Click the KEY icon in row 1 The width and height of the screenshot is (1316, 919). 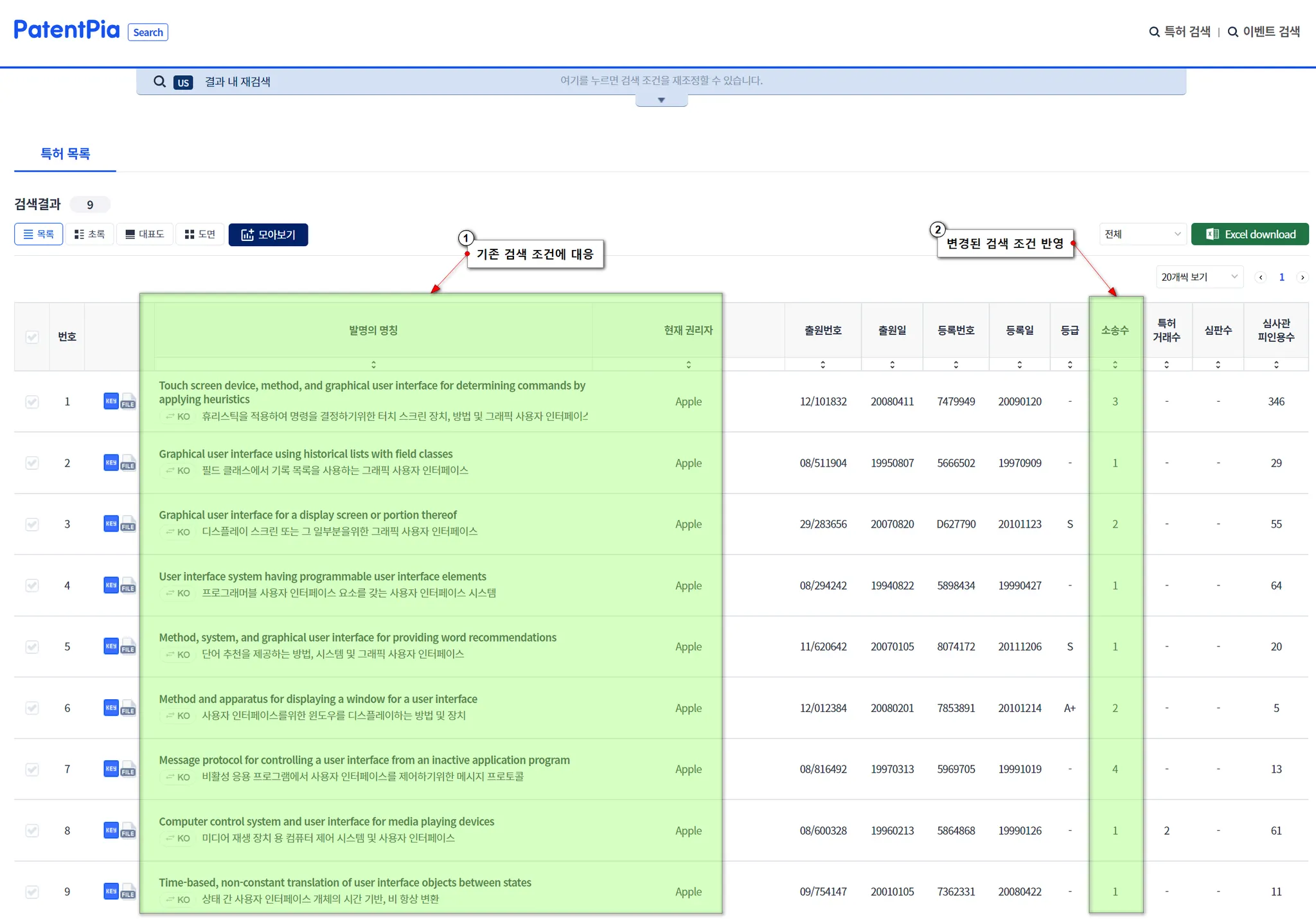pos(111,401)
